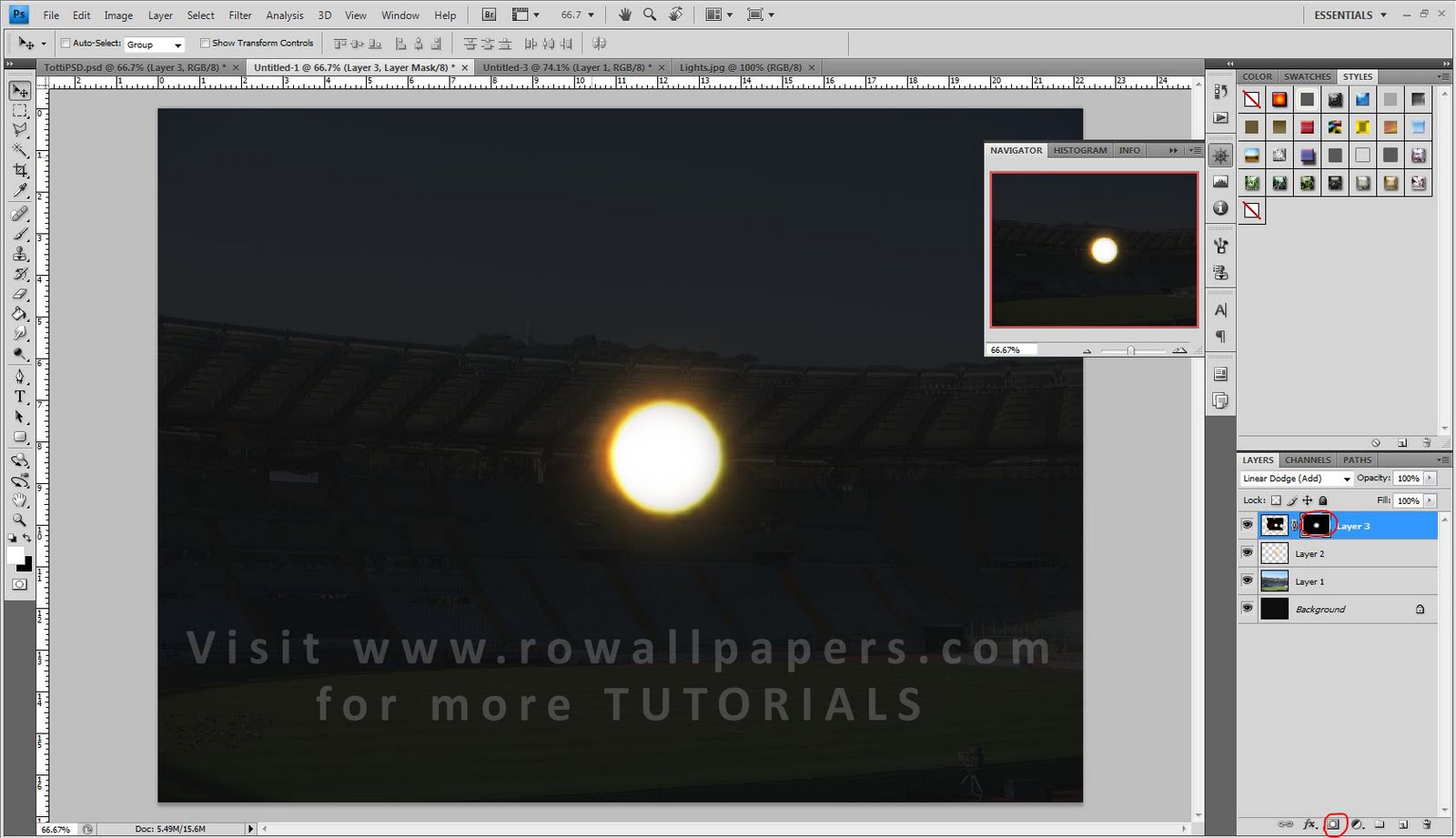The height and width of the screenshot is (838, 1456).
Task: Toggle Lock Position in Layers panel
Action: point(1308,500)
